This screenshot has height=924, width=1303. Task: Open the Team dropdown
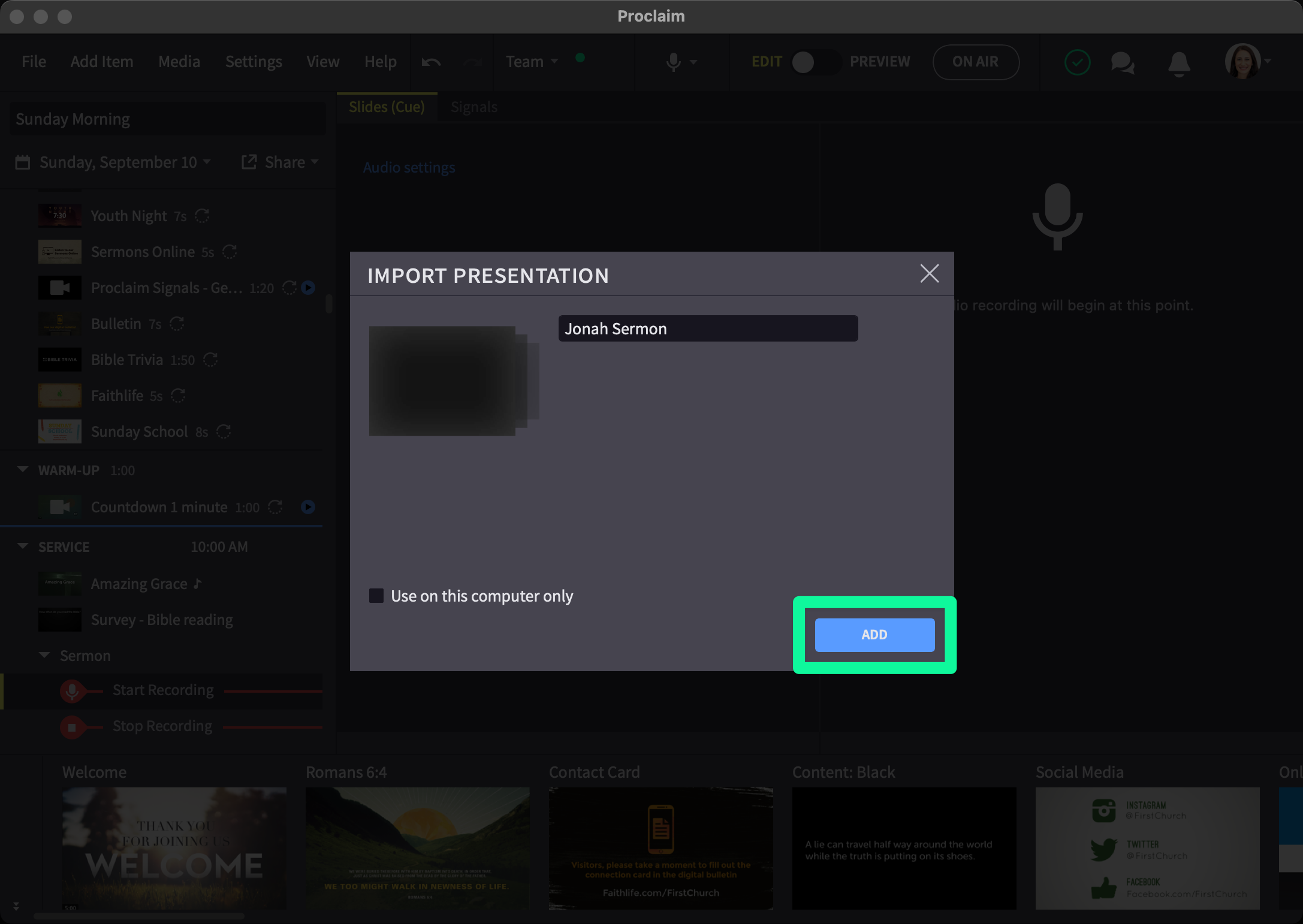coord(532,62)
